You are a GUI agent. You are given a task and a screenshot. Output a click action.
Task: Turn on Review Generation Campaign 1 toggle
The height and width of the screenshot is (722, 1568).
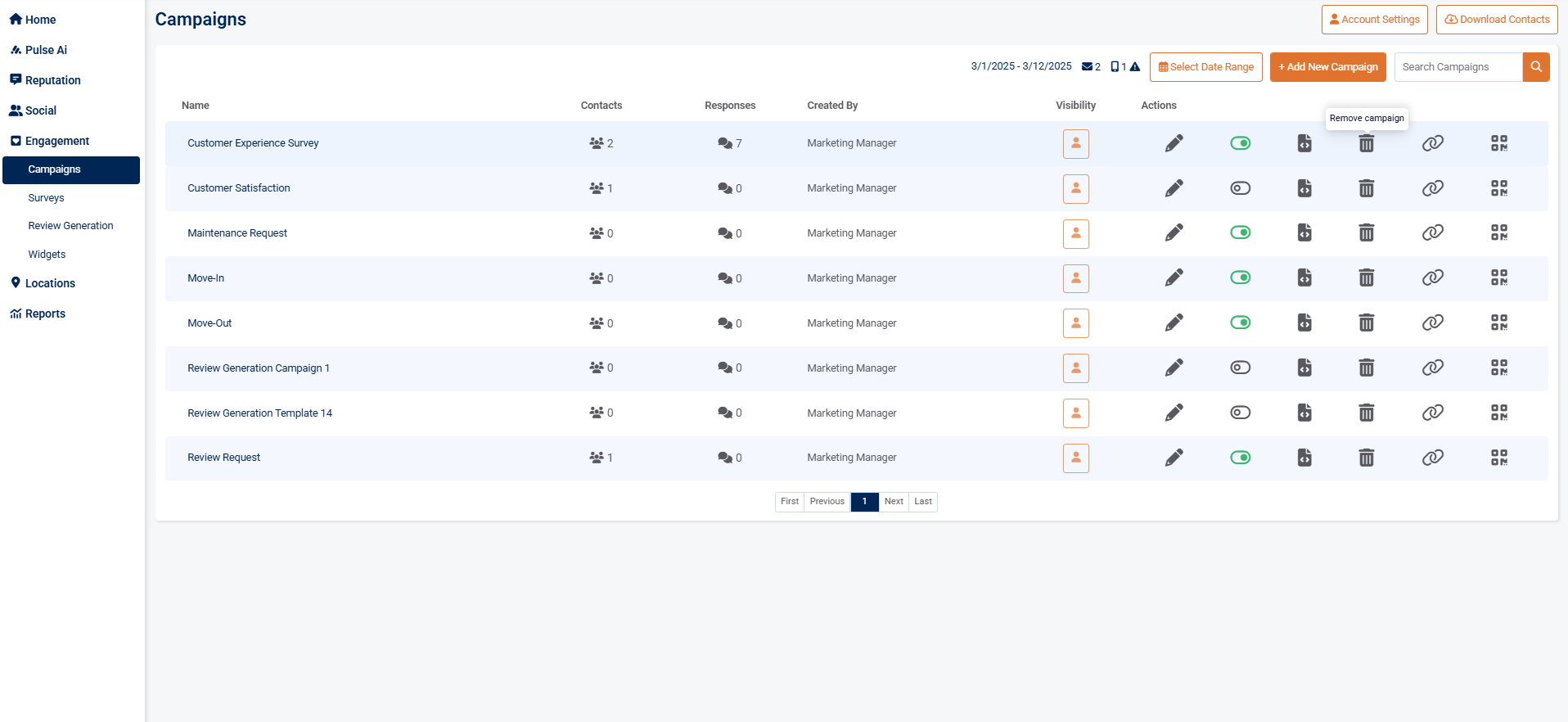click(1240, 368)
